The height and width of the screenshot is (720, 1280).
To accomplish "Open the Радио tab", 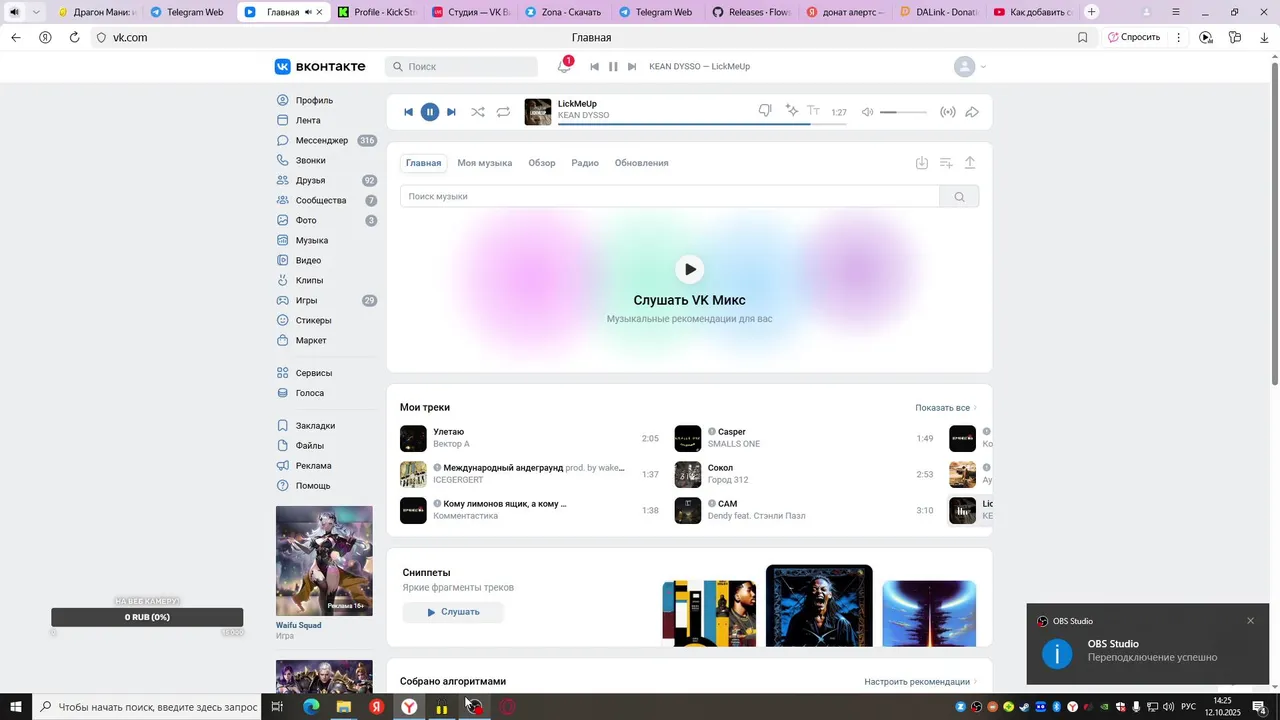I will 585,163.
